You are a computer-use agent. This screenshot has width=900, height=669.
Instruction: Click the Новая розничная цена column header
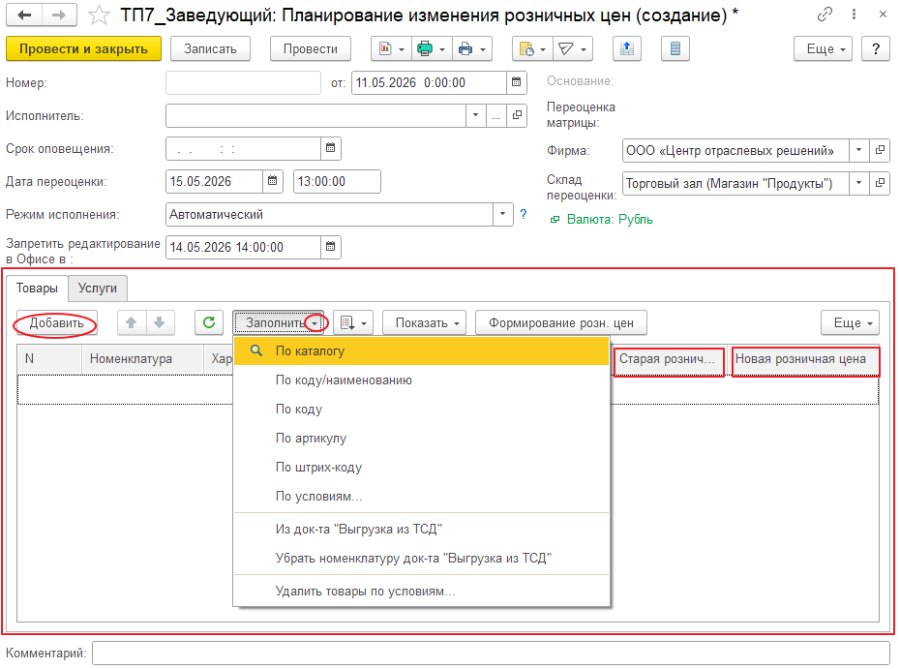(805, 361)
